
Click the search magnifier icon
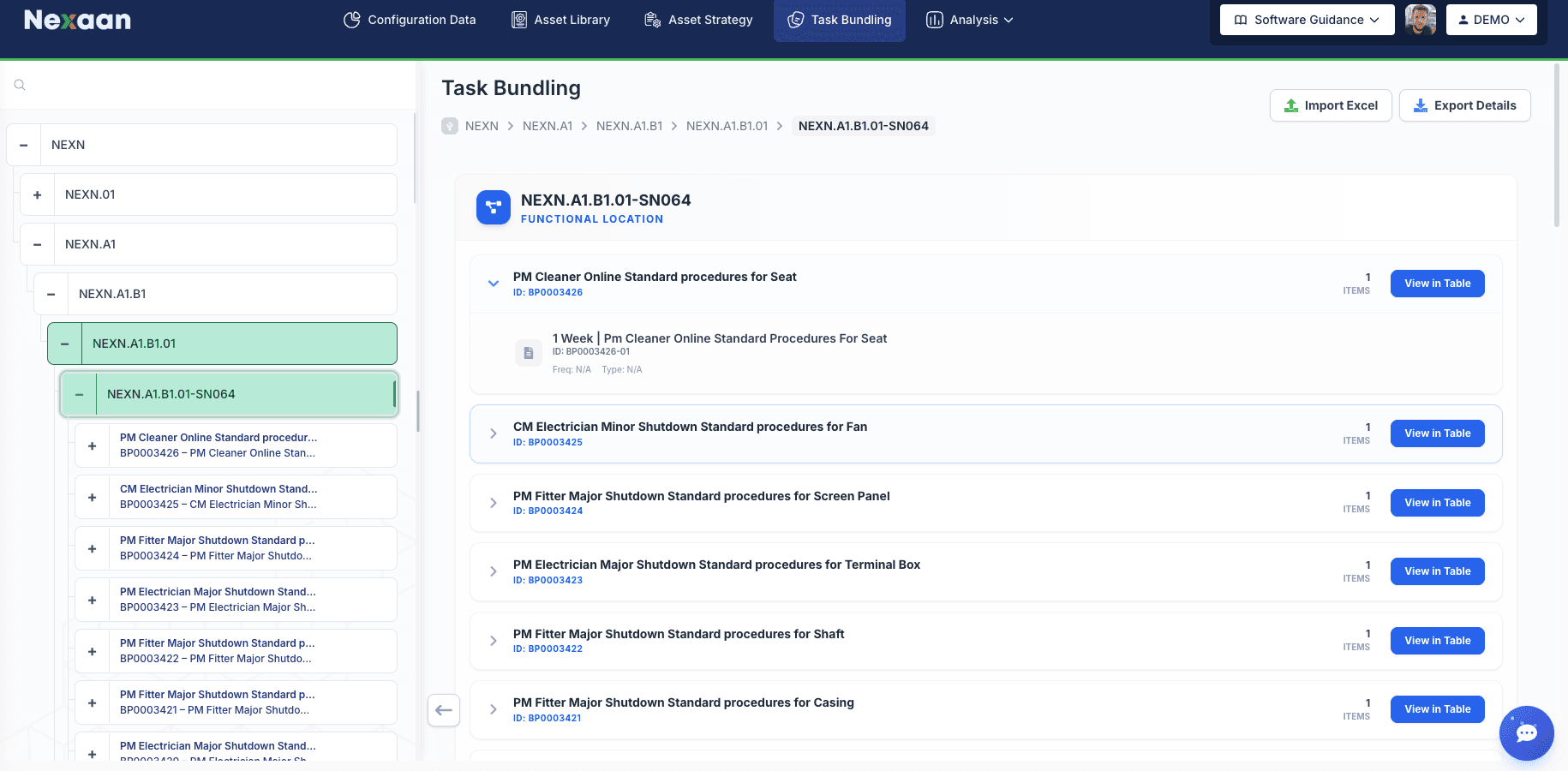click(x=20, y=85)
